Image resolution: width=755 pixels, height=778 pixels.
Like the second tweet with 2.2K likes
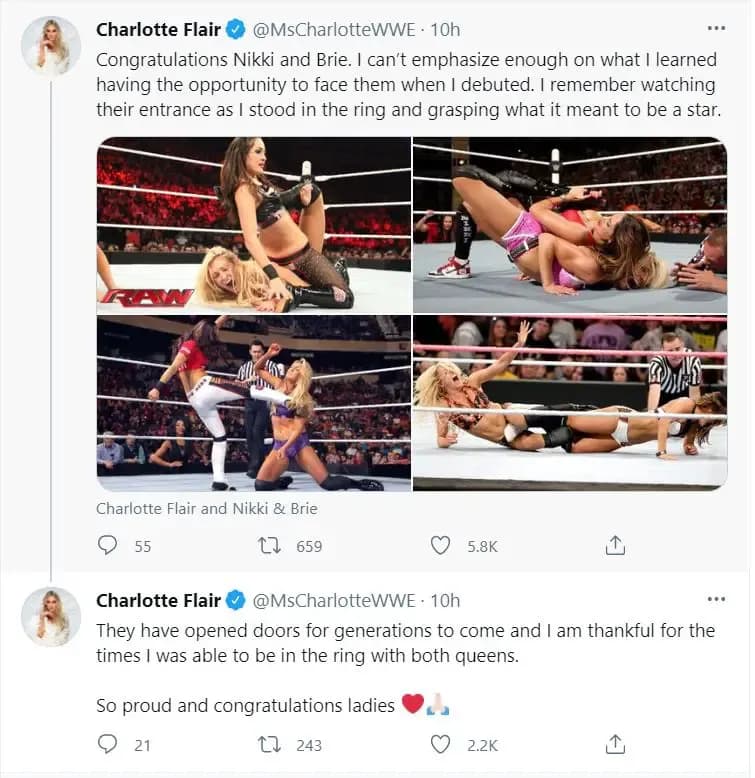coord(440,744)
